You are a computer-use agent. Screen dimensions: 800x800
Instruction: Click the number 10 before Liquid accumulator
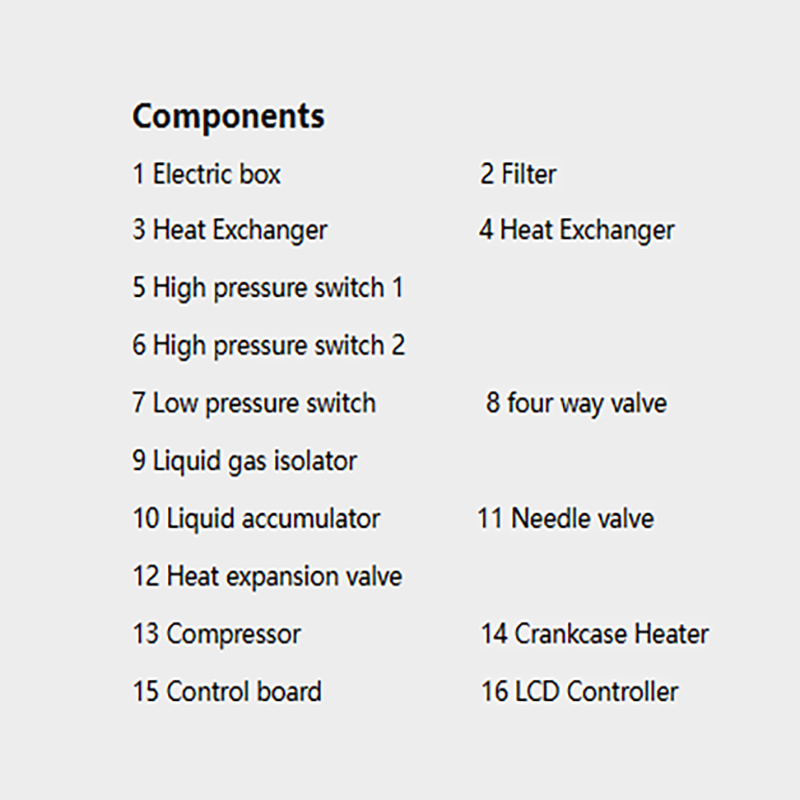pyautogui.click(x=146, y=519)
